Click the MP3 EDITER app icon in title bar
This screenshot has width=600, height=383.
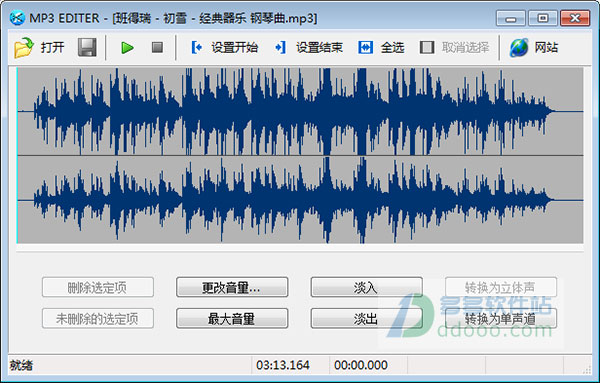tap(17, 18)
